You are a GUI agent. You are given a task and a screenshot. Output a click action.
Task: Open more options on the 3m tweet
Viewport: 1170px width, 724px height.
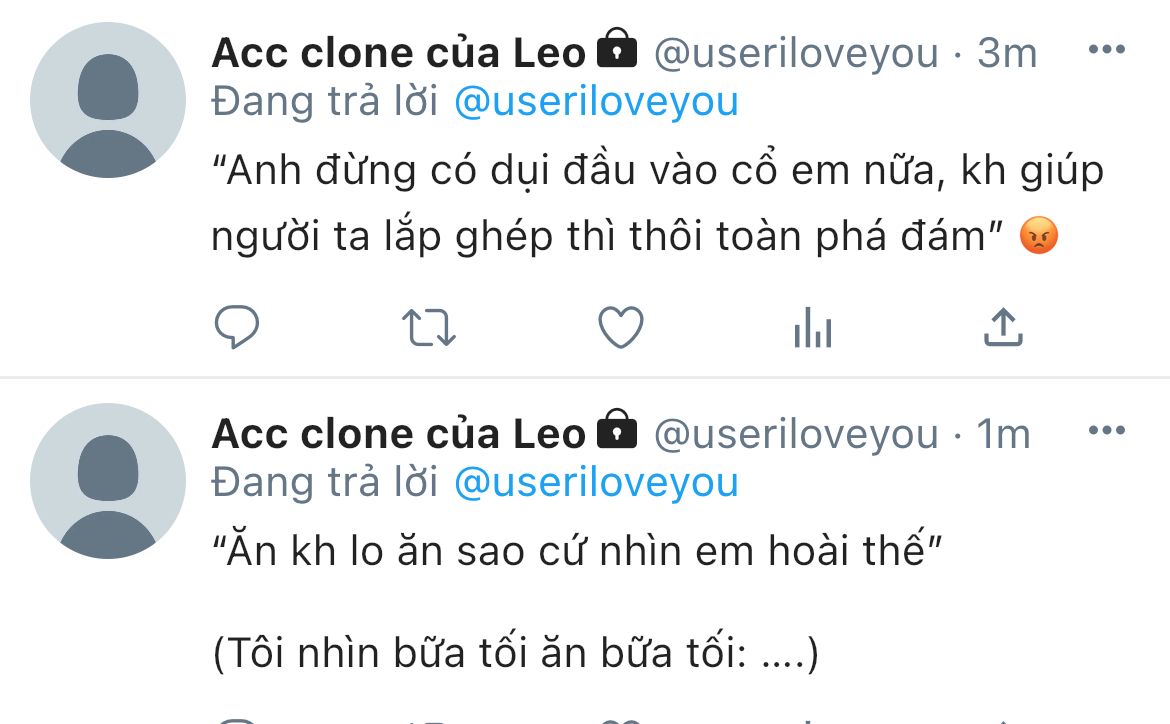click(1106, 50)
